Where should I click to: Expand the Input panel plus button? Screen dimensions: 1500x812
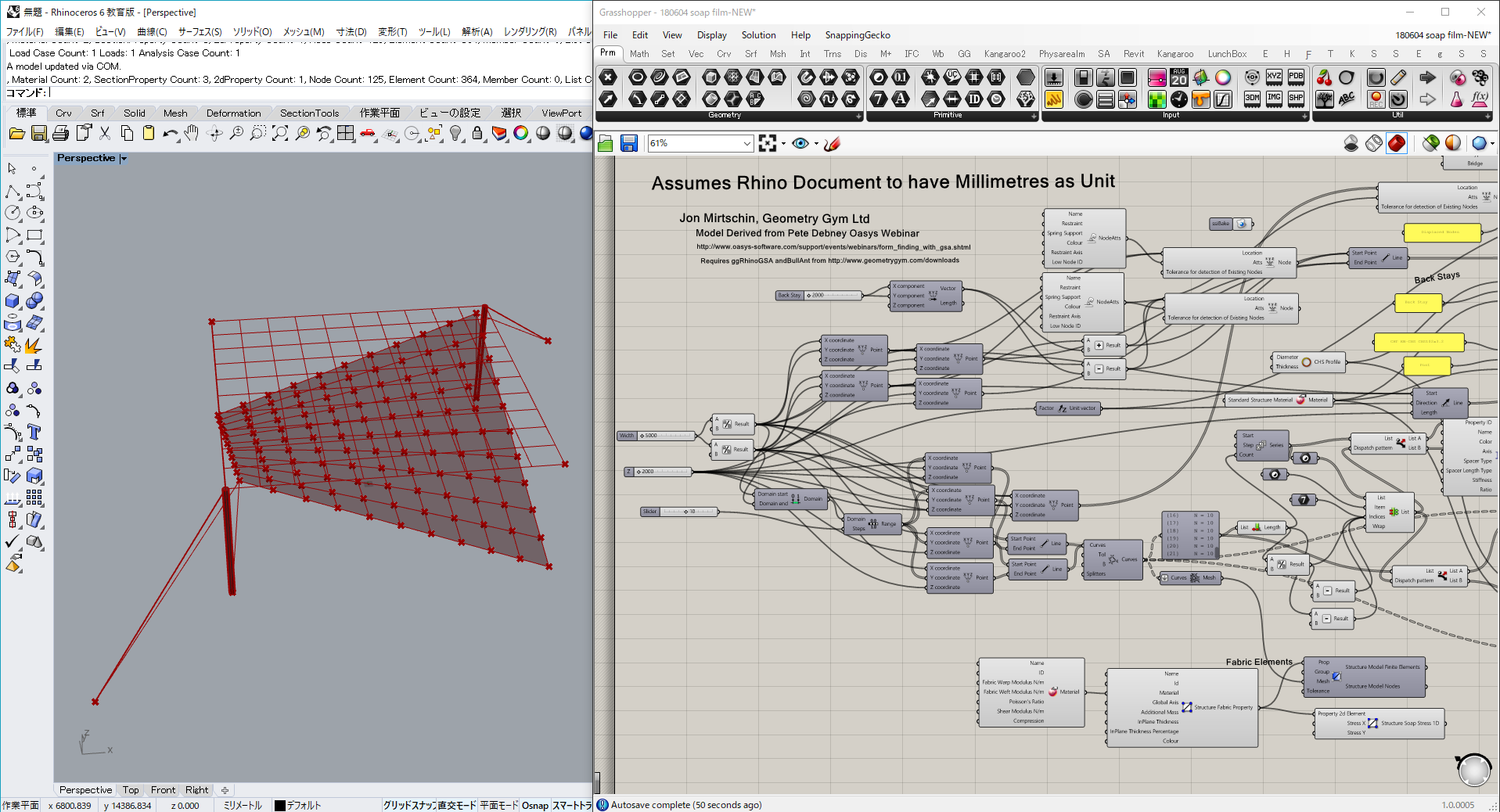tap(1304, 116)
